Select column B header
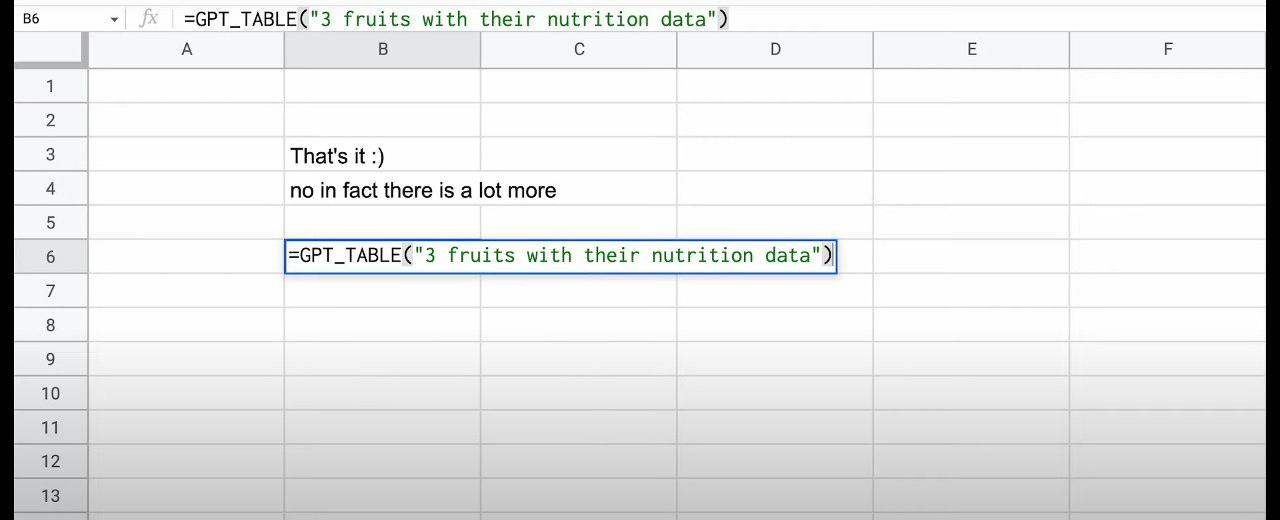1280x520 pixels. pos(382,50)
